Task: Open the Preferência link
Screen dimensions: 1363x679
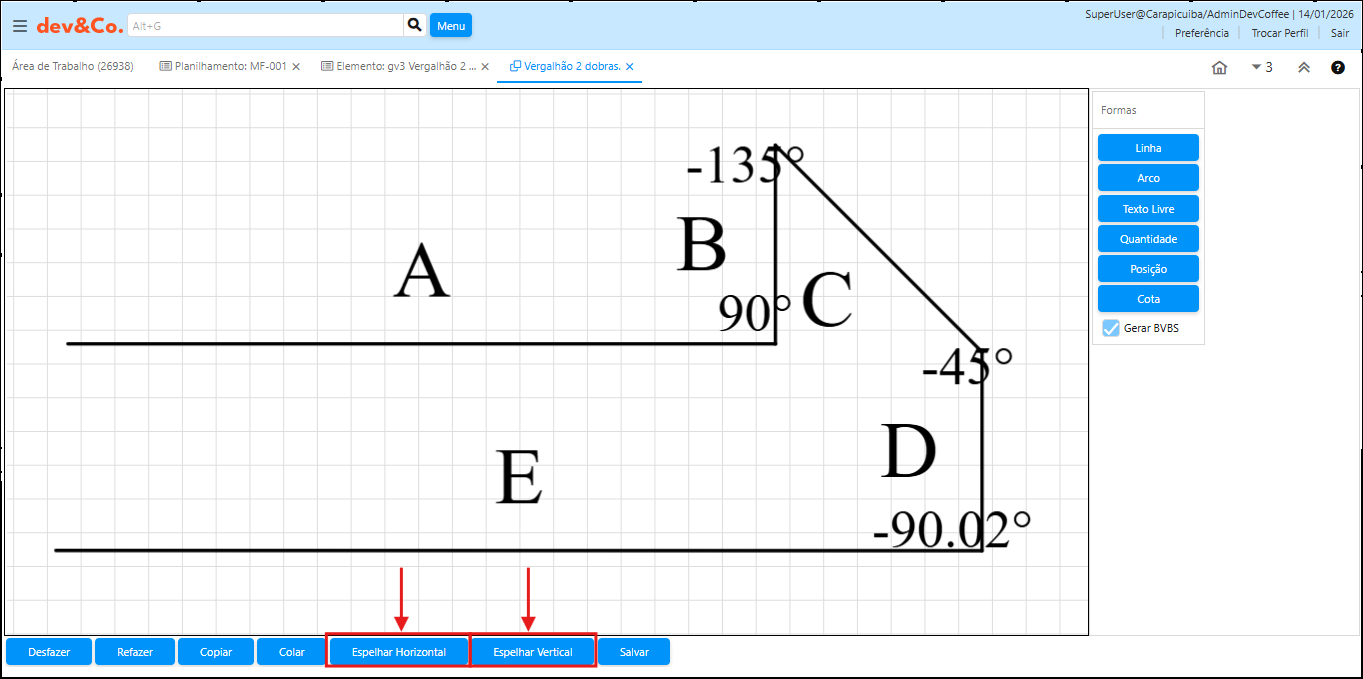Action: [x=1201, y=33]
